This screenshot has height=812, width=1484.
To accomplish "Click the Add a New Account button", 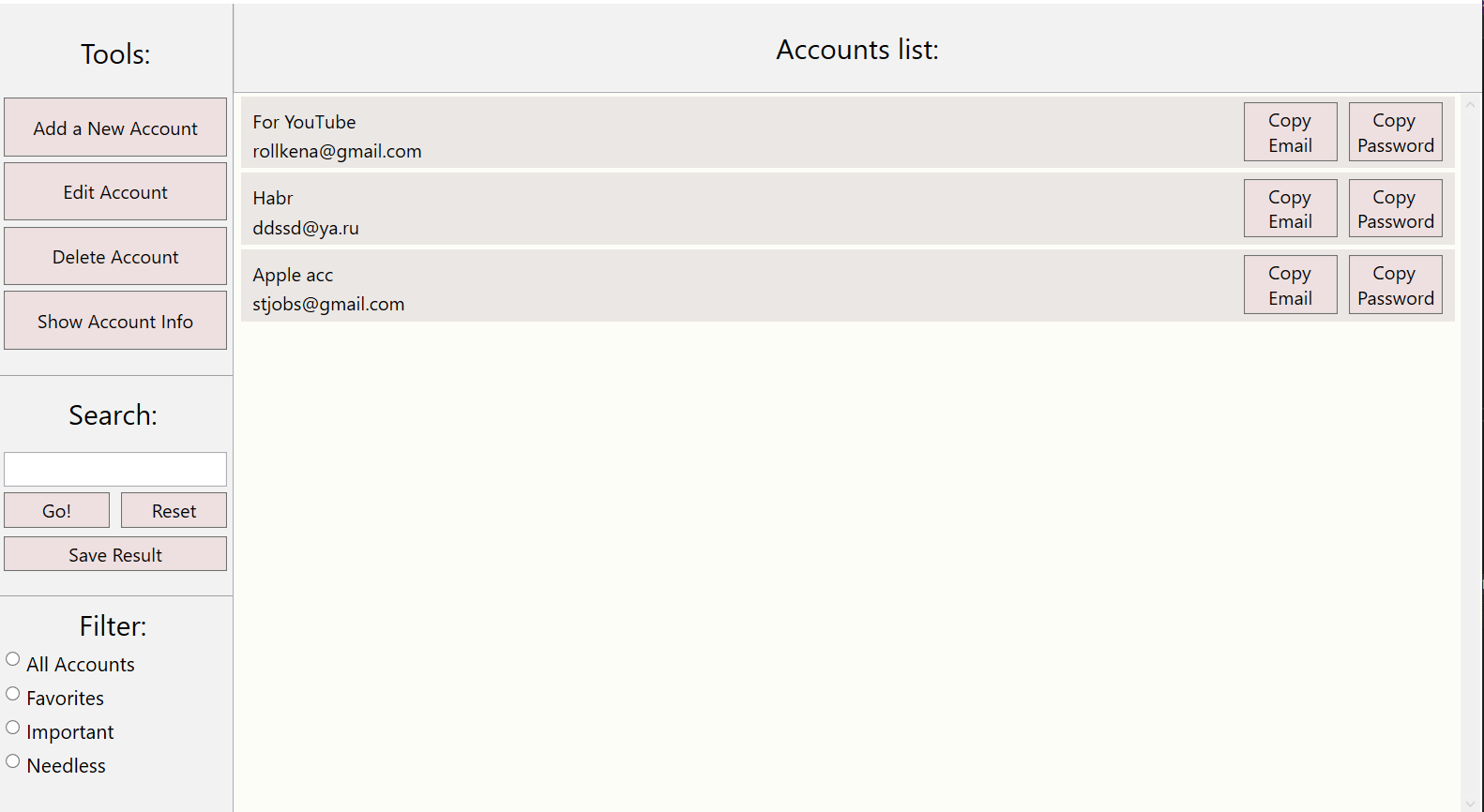I will (x=114, y=127).
